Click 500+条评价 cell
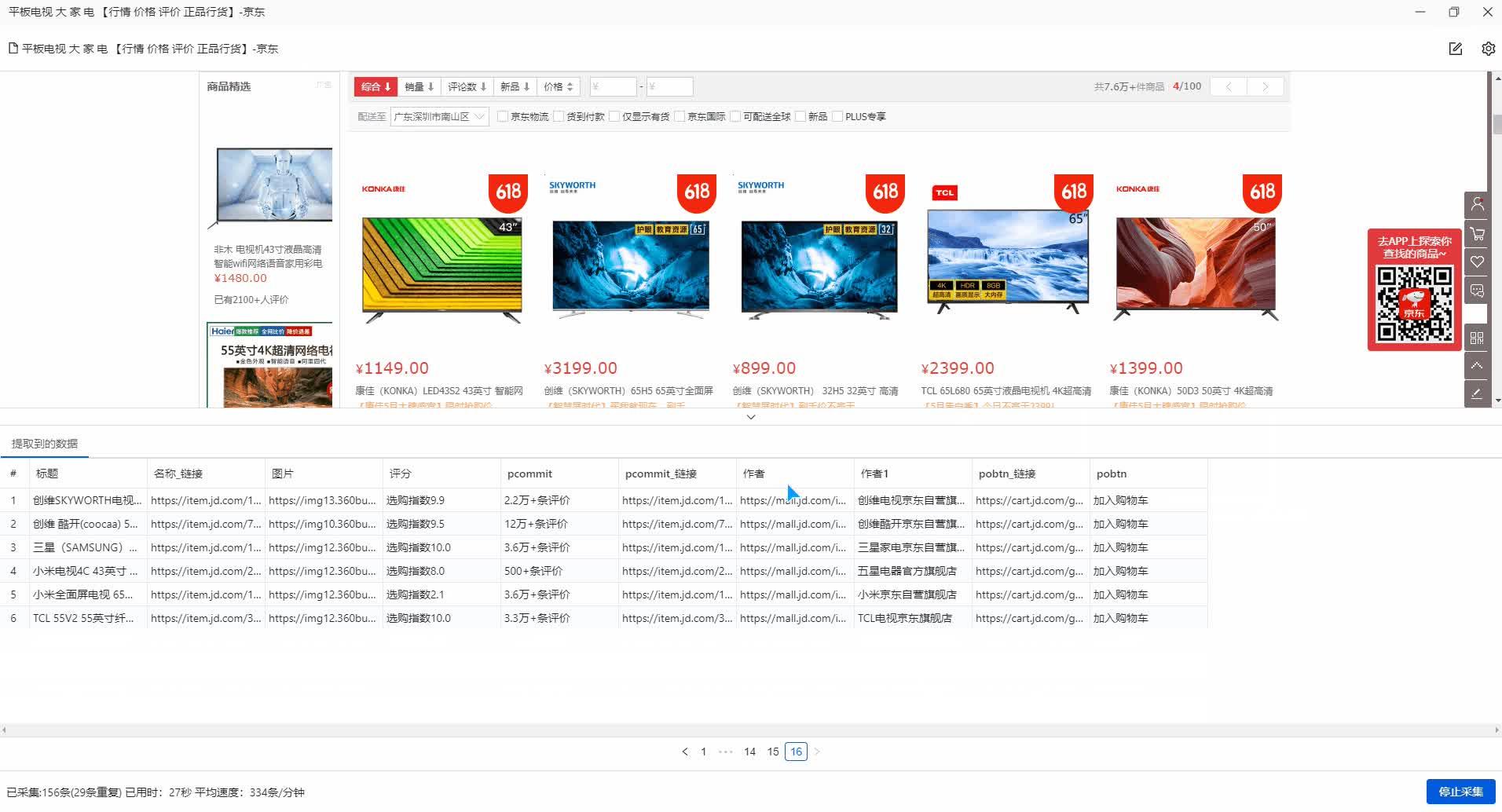1502x812 pixels. 559,571
